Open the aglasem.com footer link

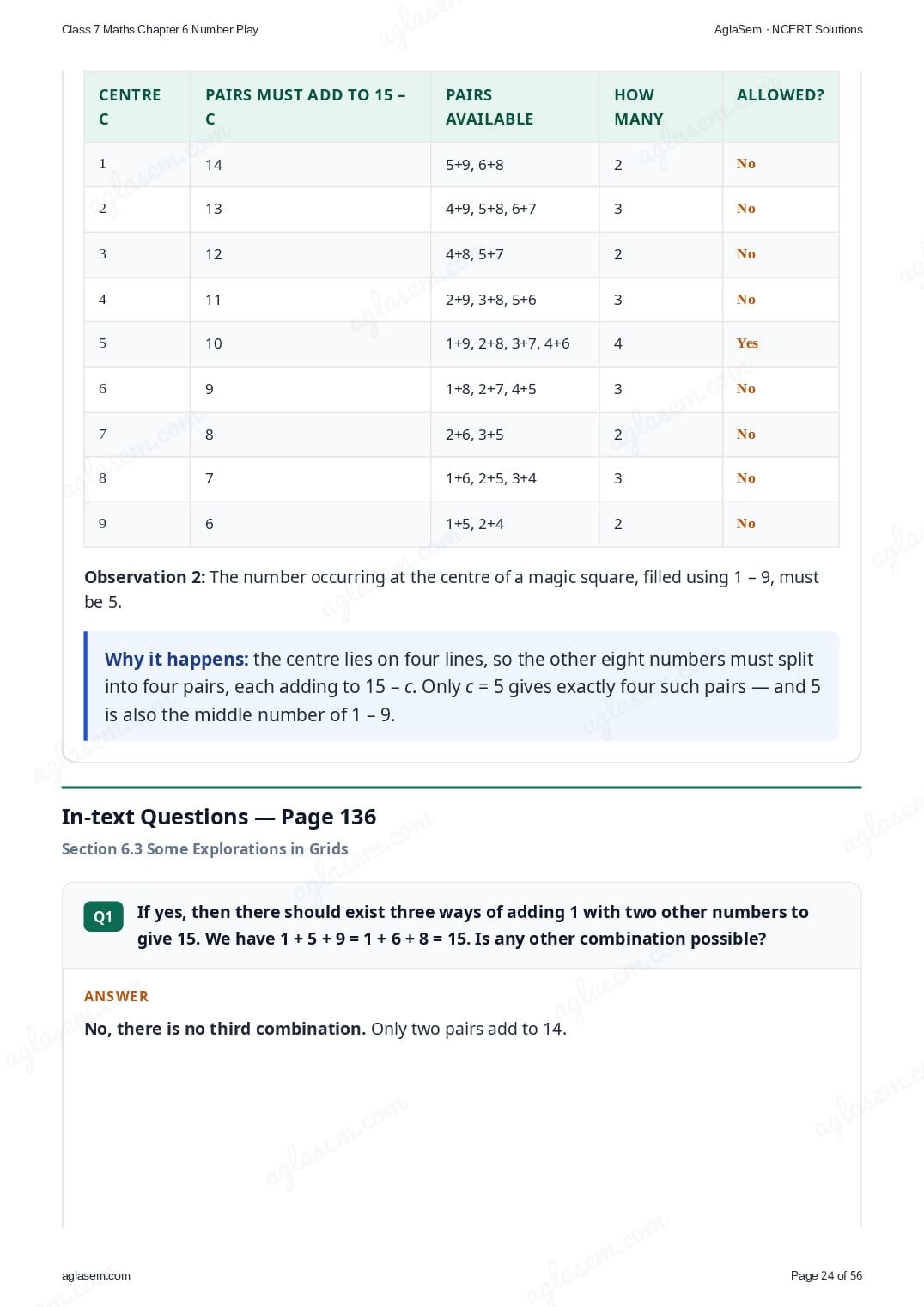click(96, 1275)
